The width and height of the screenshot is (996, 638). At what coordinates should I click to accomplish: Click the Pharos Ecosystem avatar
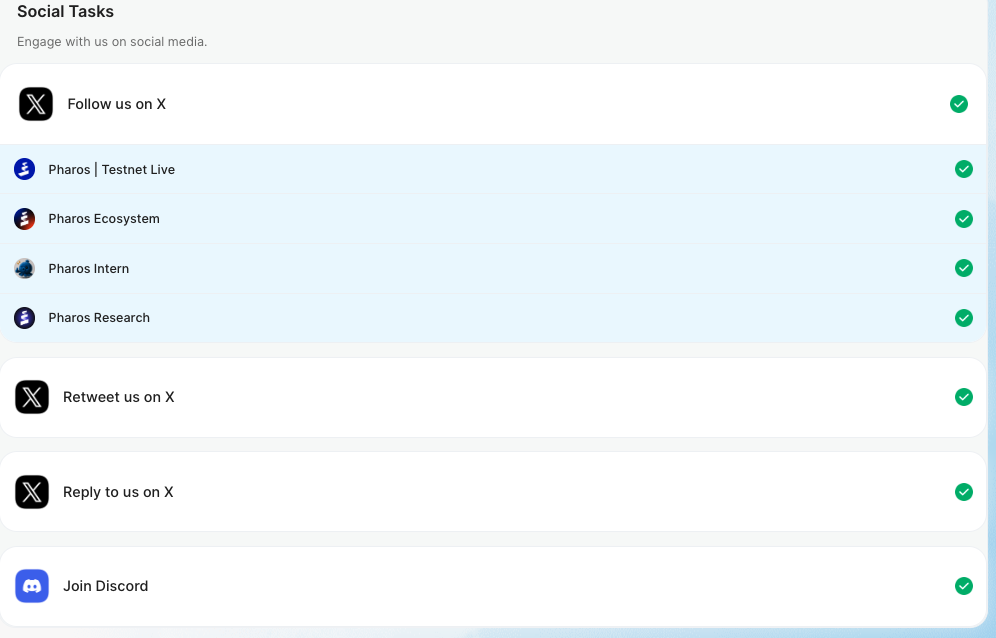(x=25, y=219)
